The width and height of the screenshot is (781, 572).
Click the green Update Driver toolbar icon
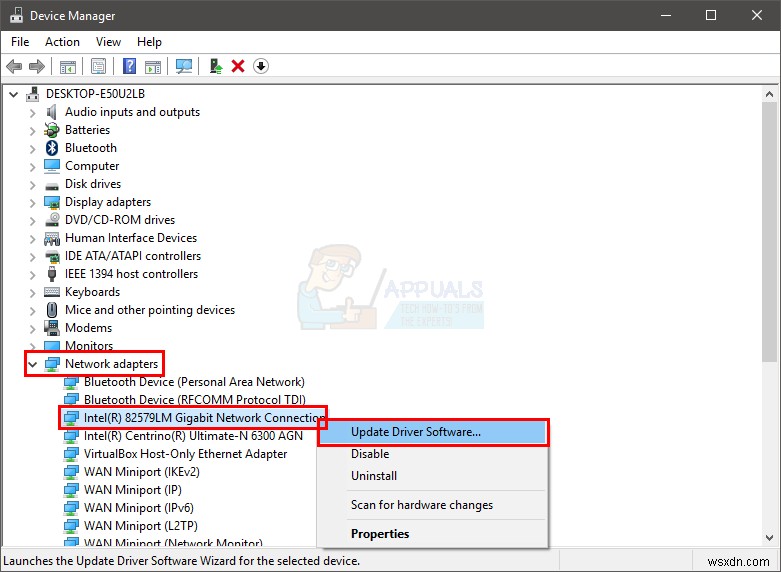[216, 66]
